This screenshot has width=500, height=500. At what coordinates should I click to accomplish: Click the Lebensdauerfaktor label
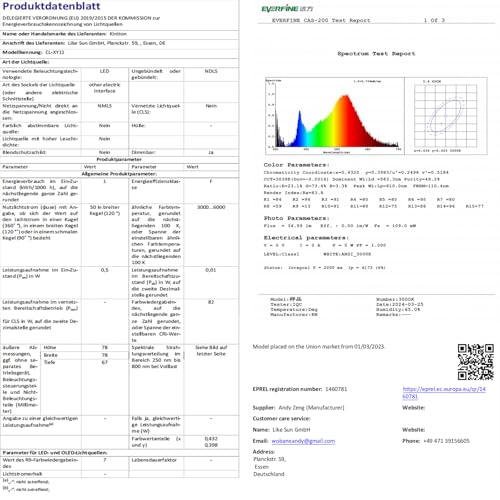click(x=154, y=460)
